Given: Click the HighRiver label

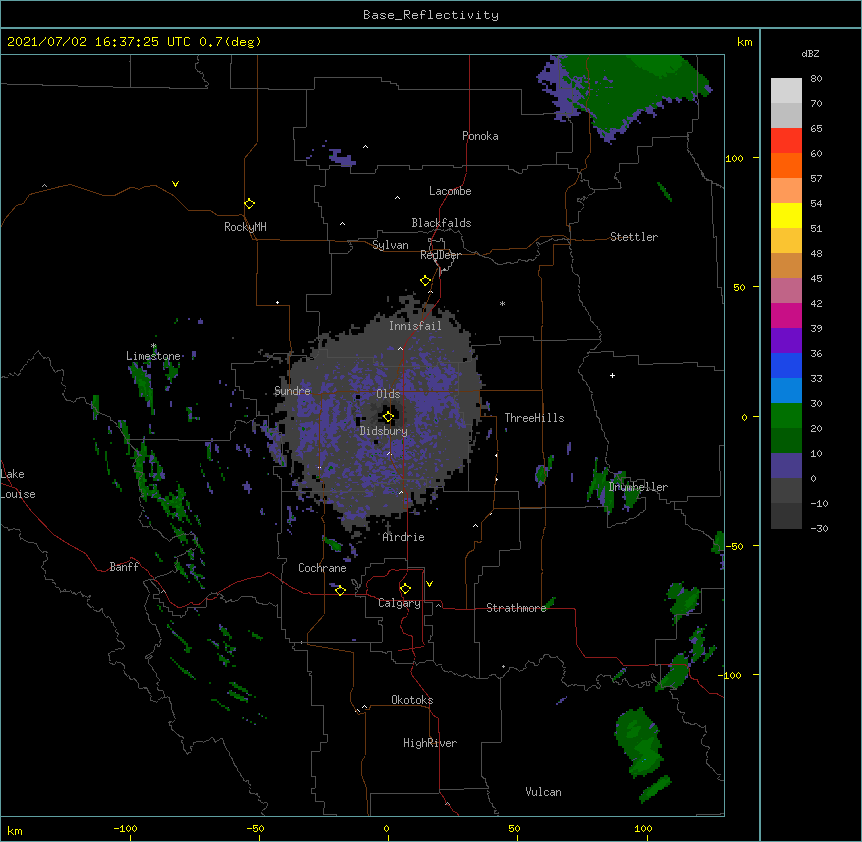Looking at the screenshot, I should click(x=430, y=743).
